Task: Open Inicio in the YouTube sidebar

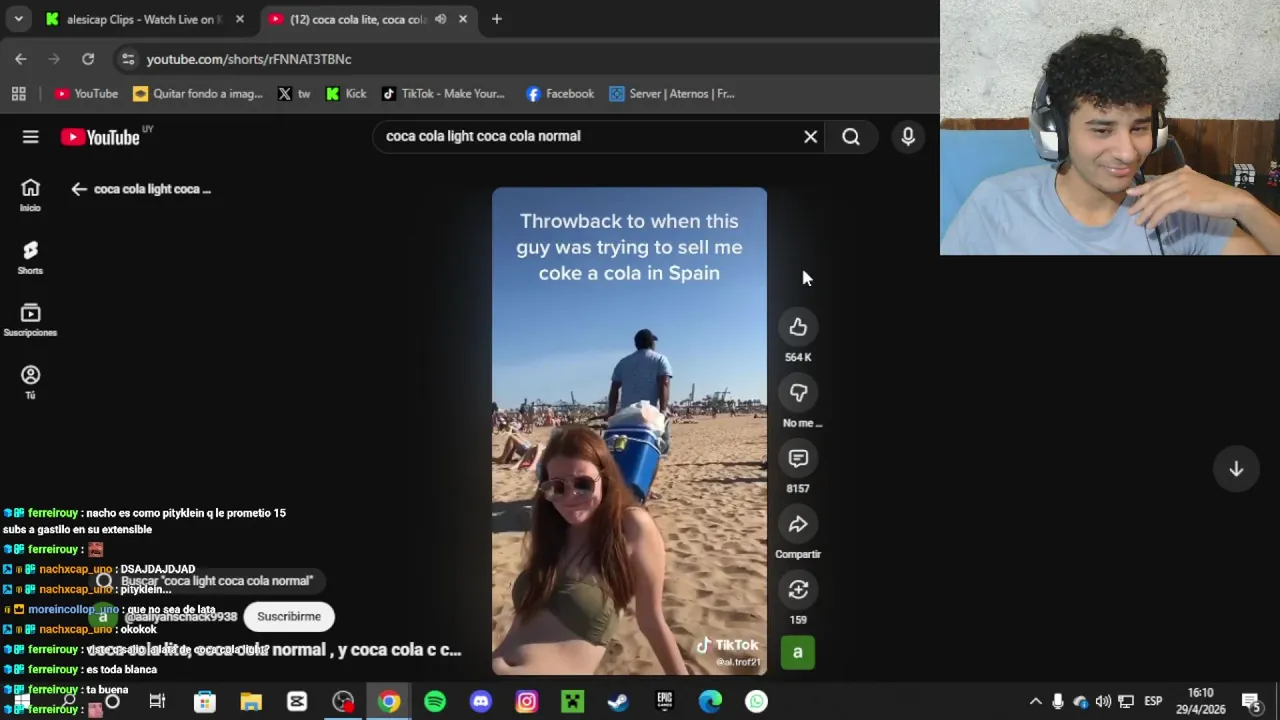Action: point(30,195)
